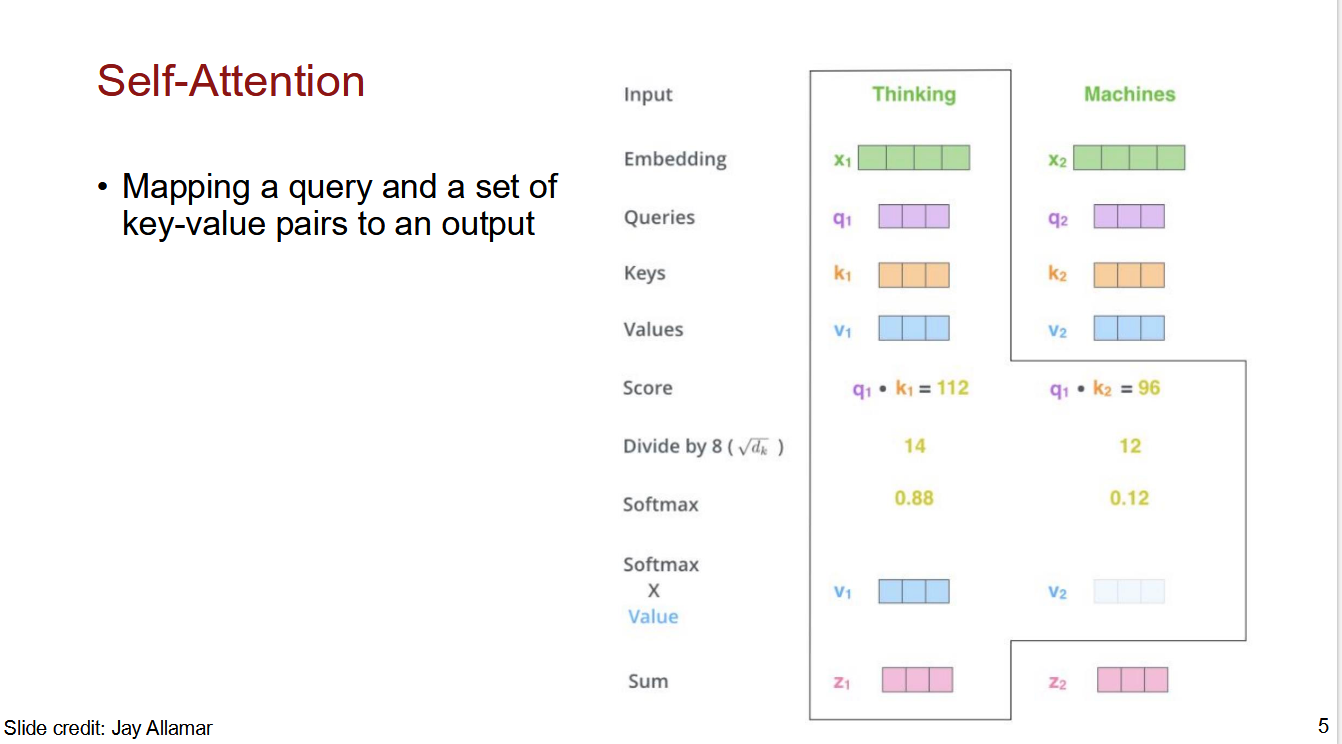The image size is (1342, 744).
Task: Click the Self-Attention slide title
Action: [x=231, y=81]
